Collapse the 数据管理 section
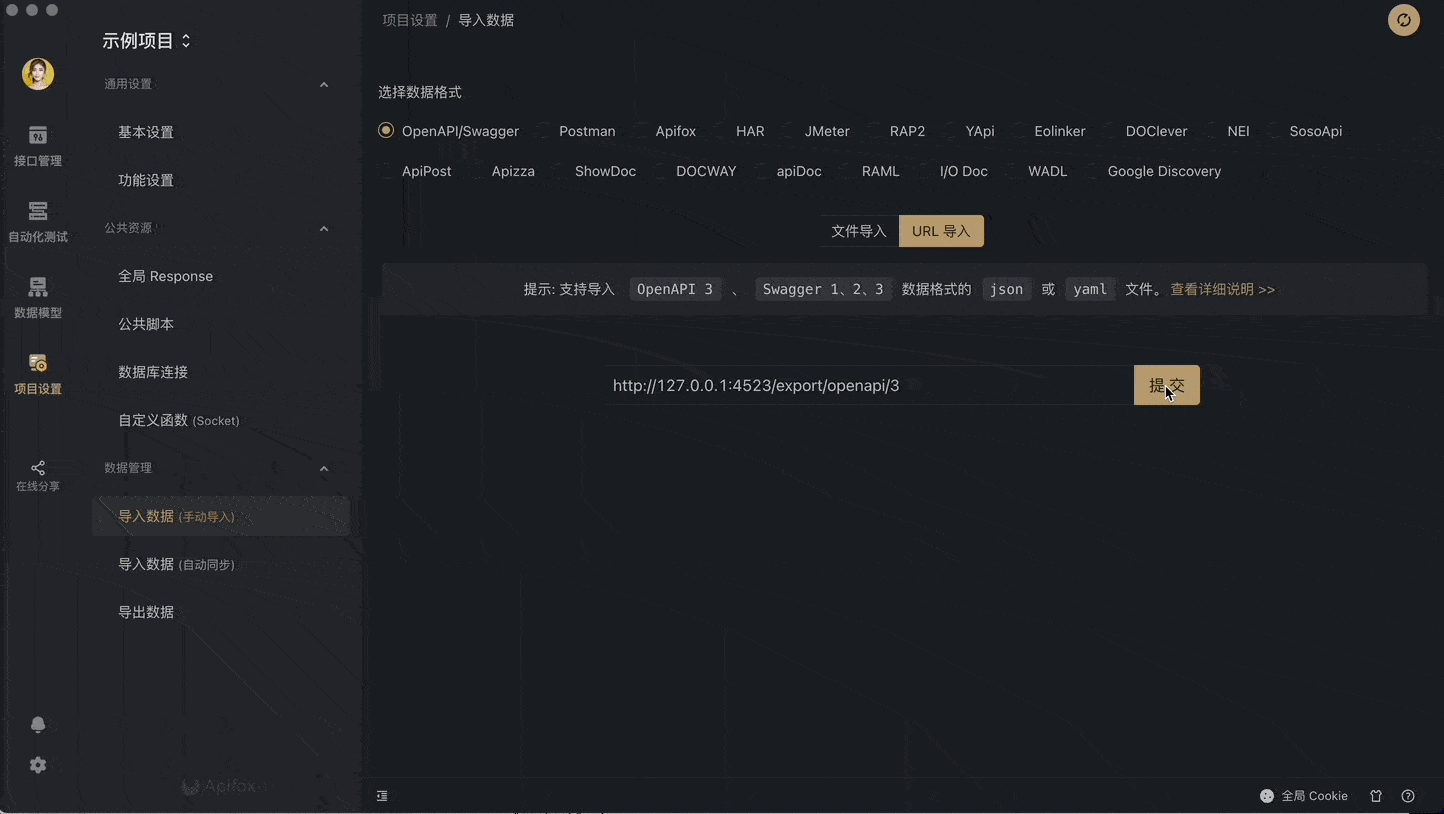This screenshot has width=1444, height=814. 323,468
